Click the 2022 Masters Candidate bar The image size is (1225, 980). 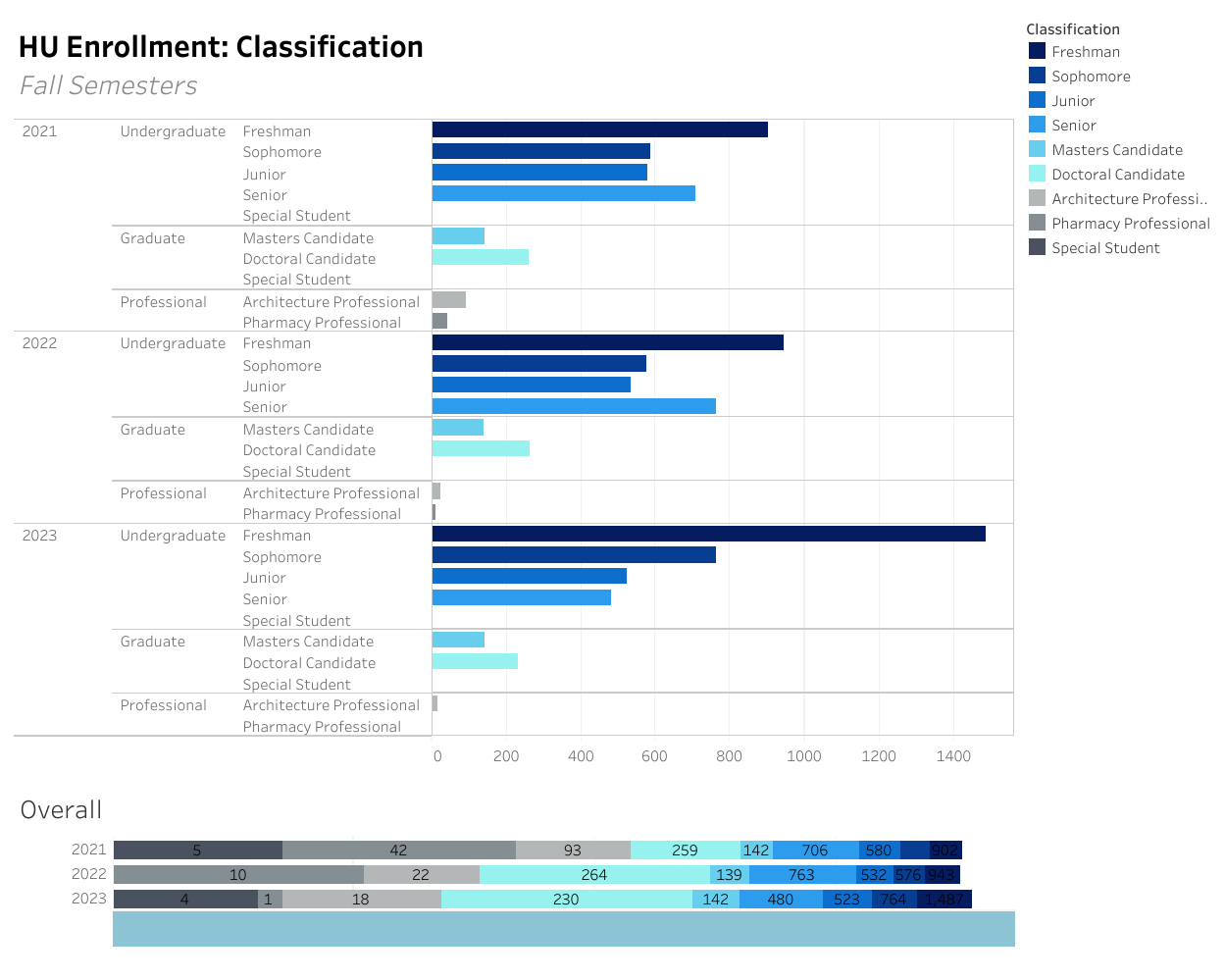tap(457, 427)
